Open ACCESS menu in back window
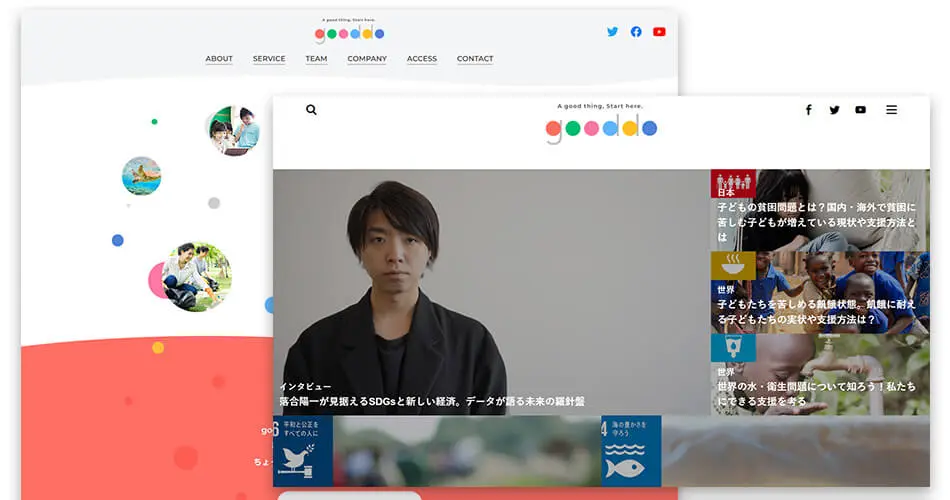 point(422,59)
